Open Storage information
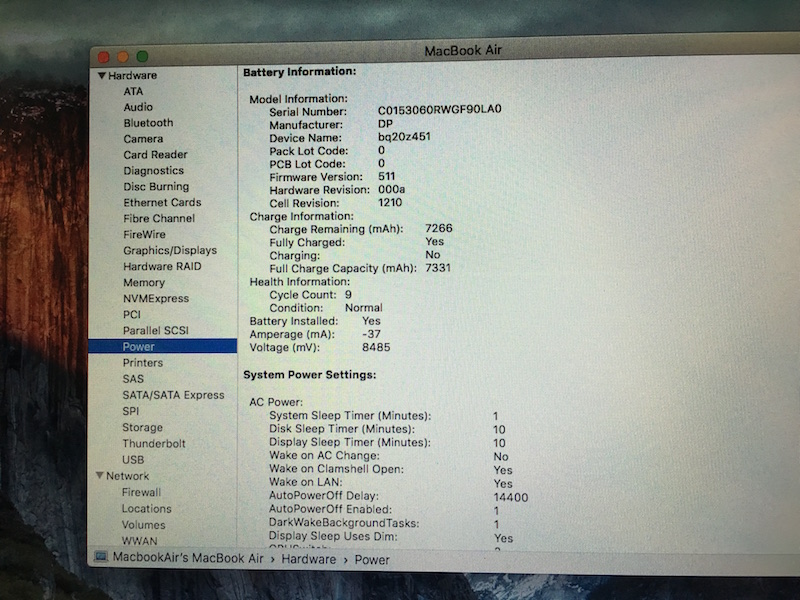The image size is (800, 600). 142,428
